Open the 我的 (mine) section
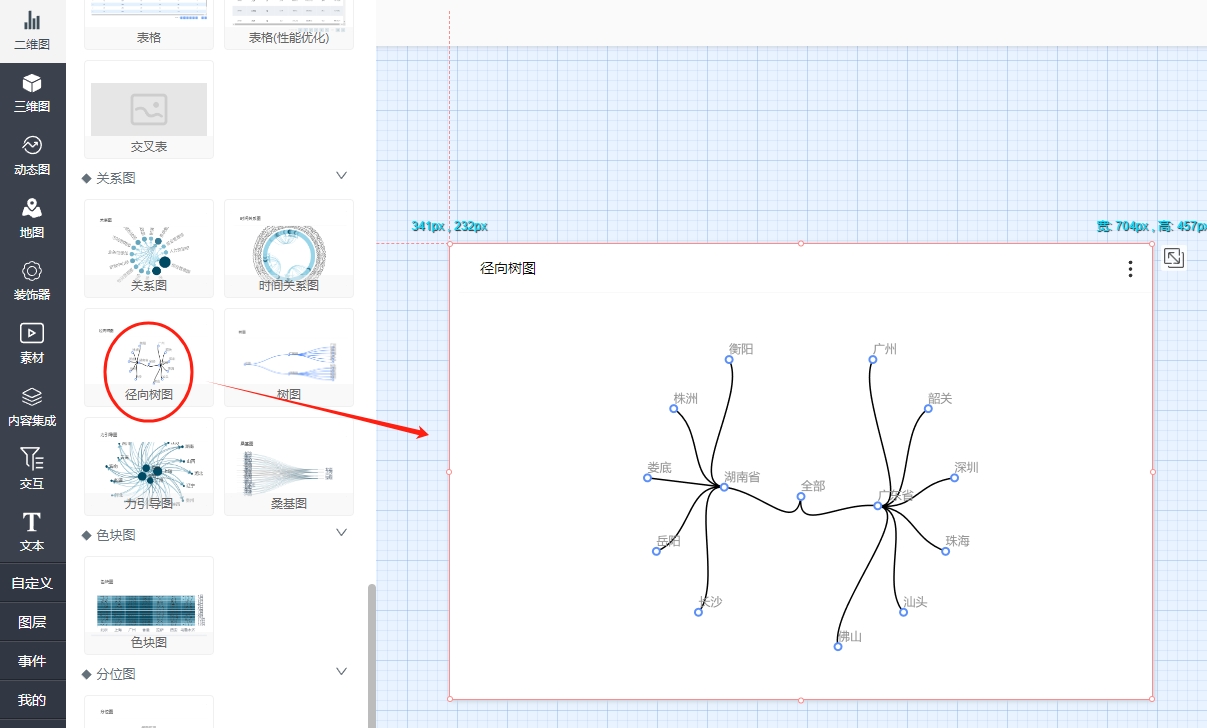The height and width of the screenshot is (728, 1207). click(32, 700)
